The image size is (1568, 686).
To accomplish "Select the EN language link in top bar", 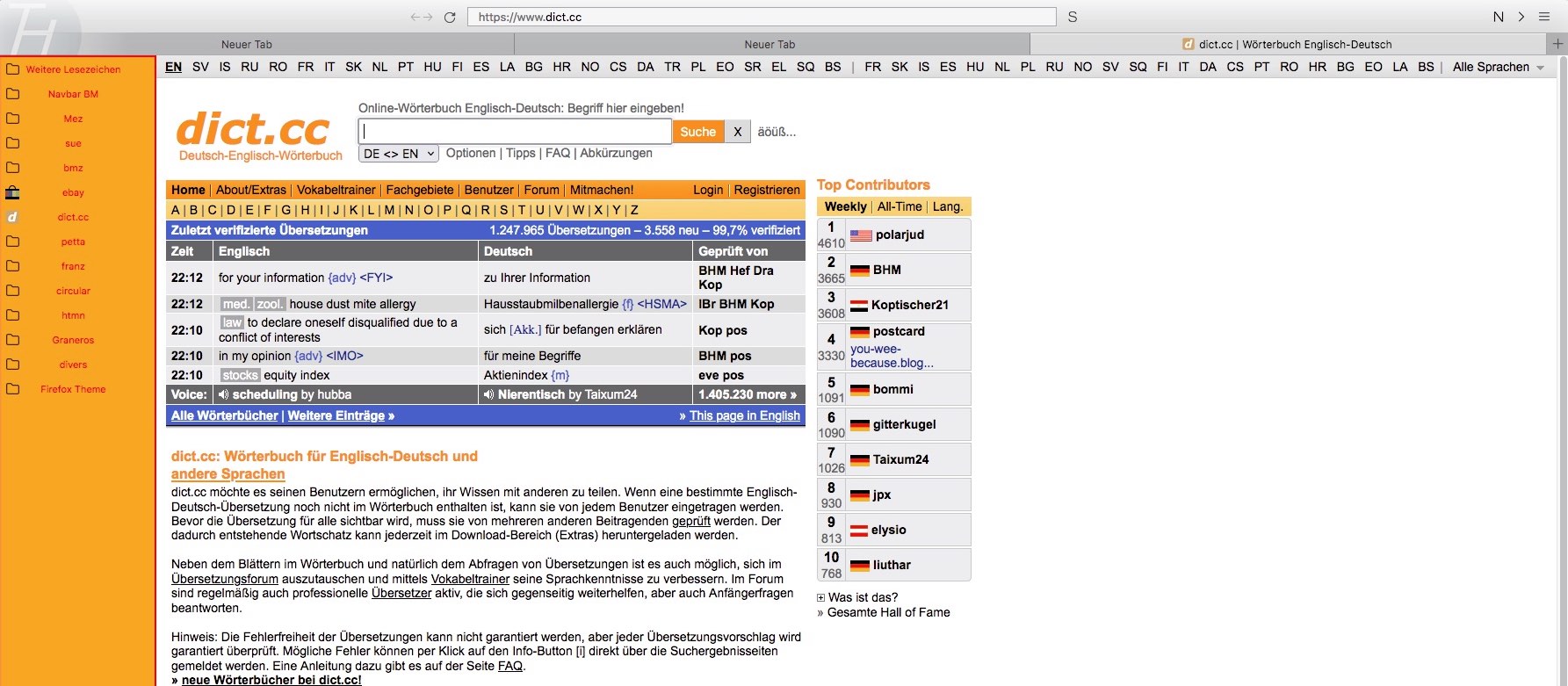I will click(x=174, y=67).
